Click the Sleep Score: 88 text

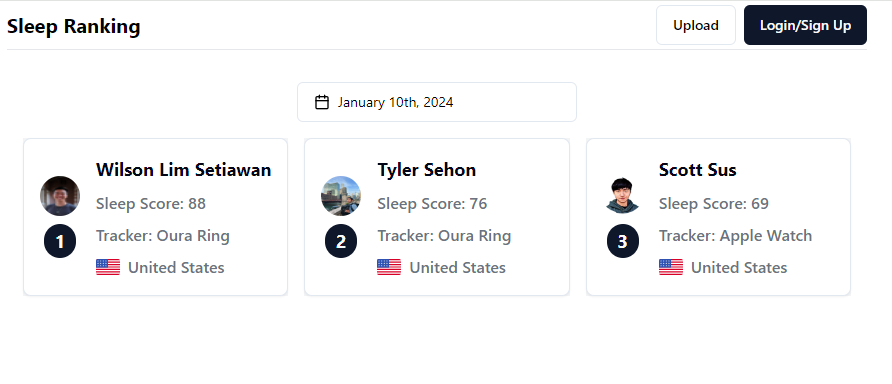pos(151,204)
